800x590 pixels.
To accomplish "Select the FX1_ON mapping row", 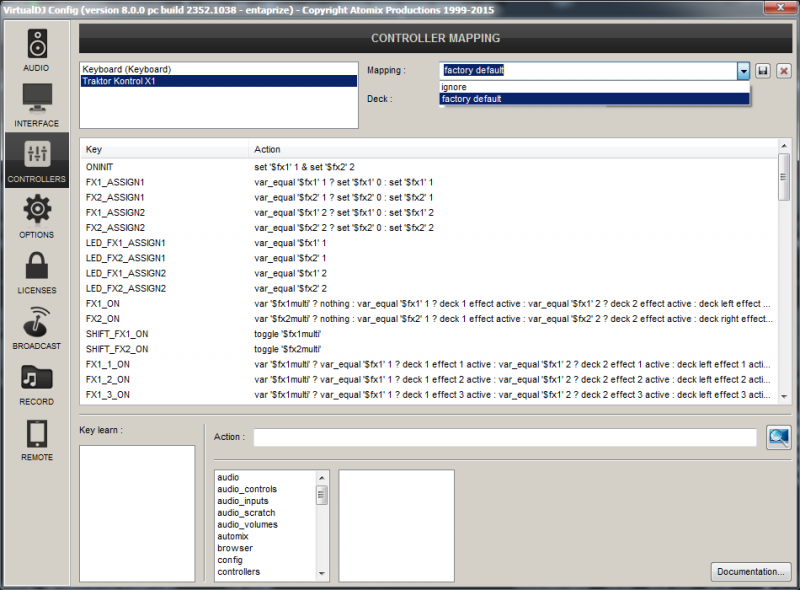I will [x=429, y=304].
